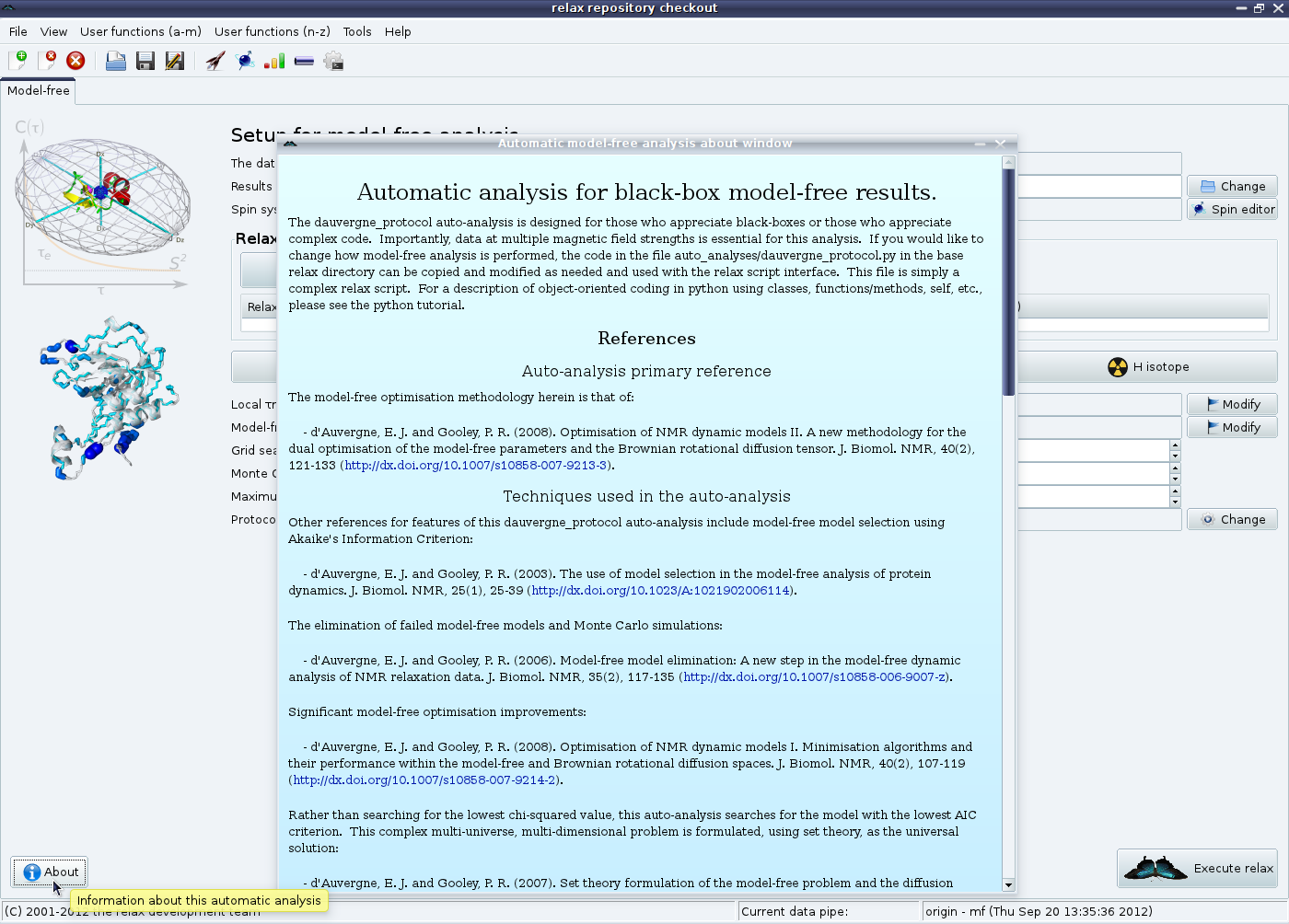The image size is (1289, 924).
Task: Click the red close-all analyses icon
Action: 75,61
